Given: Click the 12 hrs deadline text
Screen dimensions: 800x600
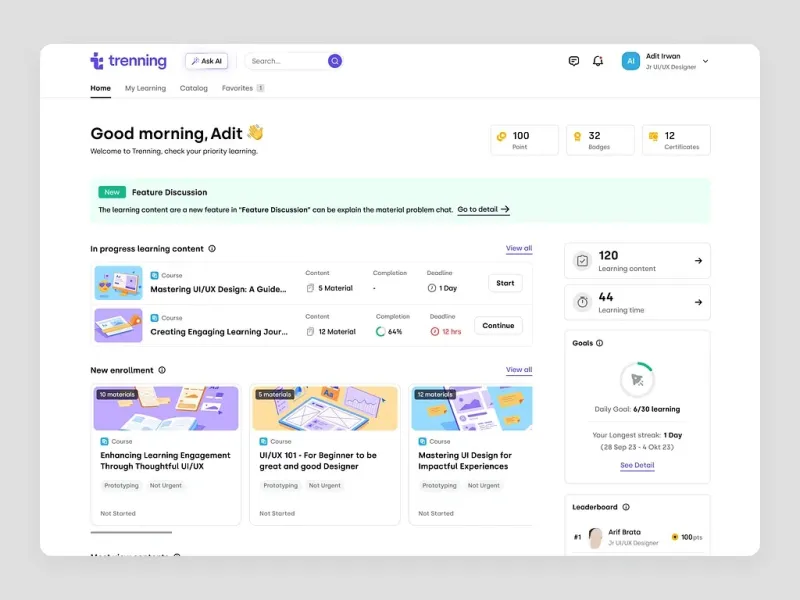Looking at the screenshot, I should pos(452,332).
